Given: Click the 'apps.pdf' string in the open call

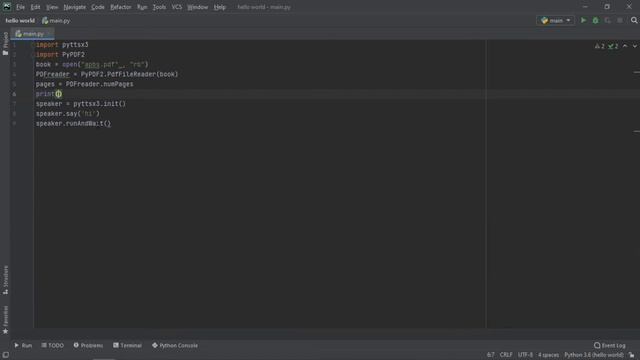Looking at the screenshot, I should (x=100, y=64).
